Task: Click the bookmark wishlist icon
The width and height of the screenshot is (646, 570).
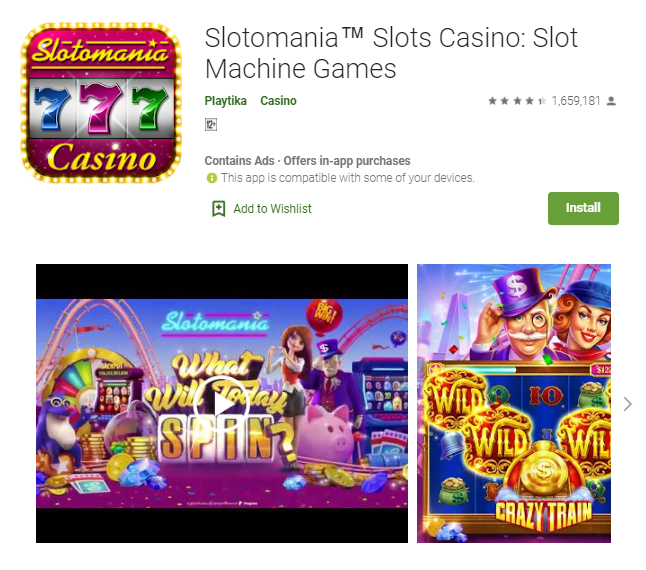Action: point(218,209)
